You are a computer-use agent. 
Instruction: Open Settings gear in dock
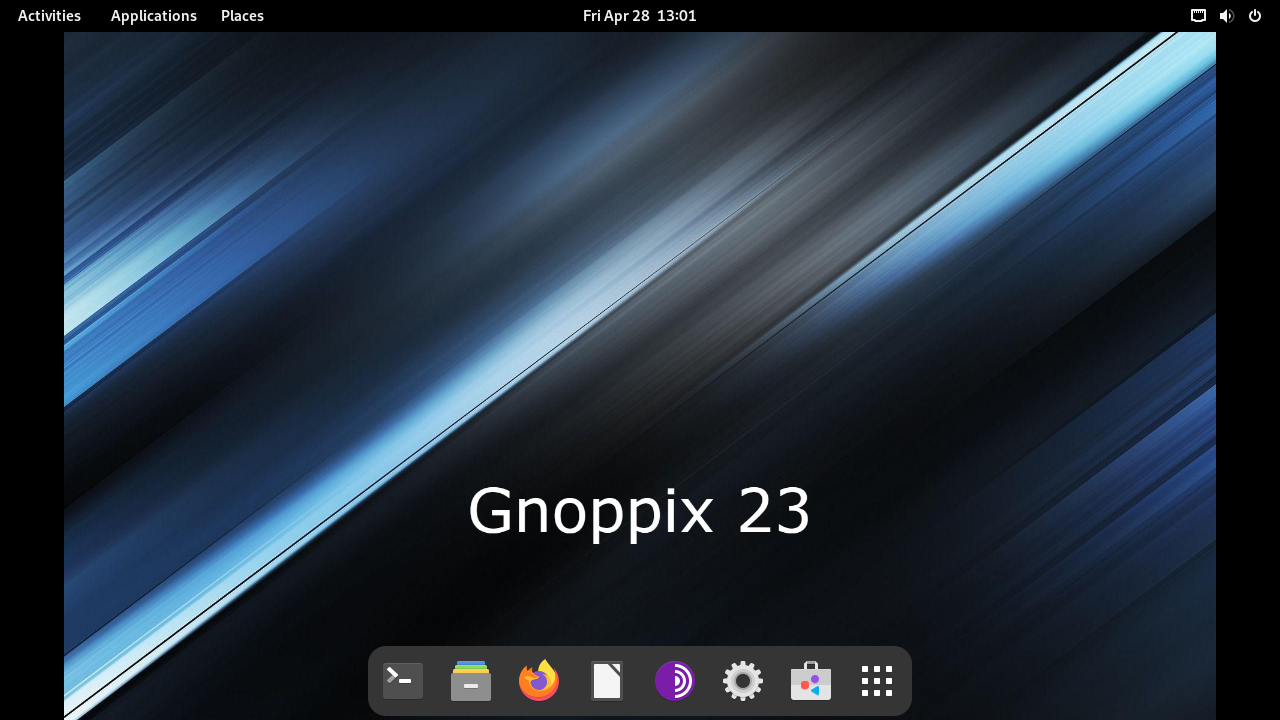[x=743, y=681]
